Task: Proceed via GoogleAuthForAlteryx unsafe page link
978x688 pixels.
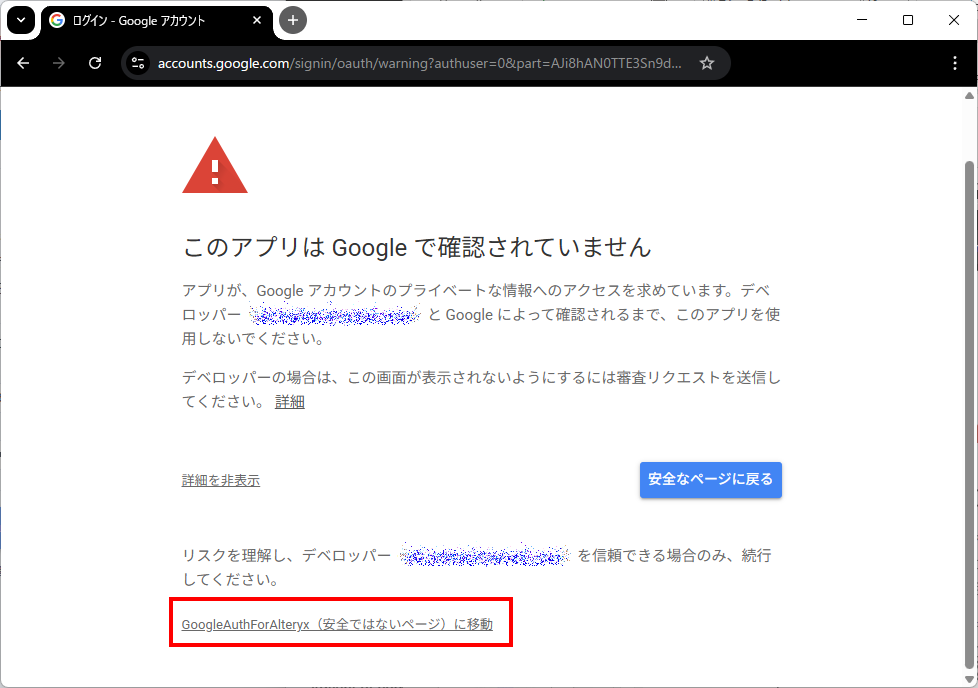Action: click(336, 625)
